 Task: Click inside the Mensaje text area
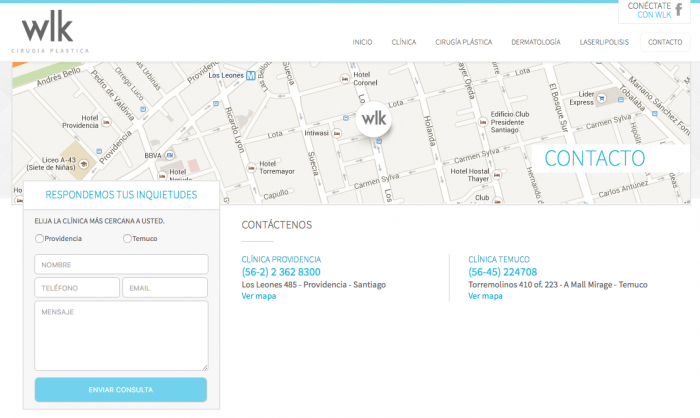pyautogui.click(x=121, y=335)
